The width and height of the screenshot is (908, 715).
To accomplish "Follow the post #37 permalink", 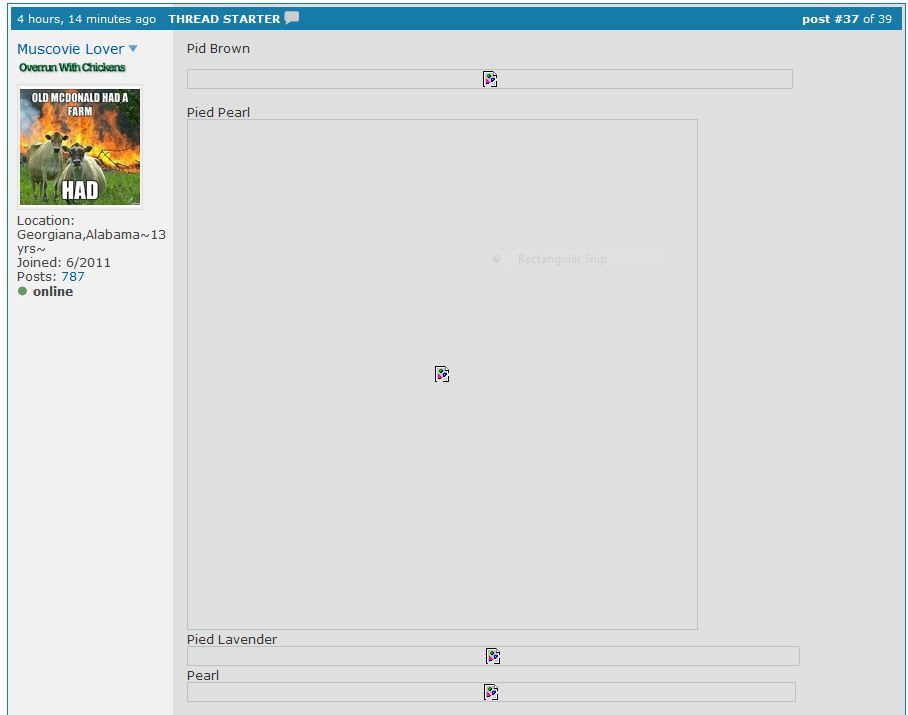I will coord(830,19).
